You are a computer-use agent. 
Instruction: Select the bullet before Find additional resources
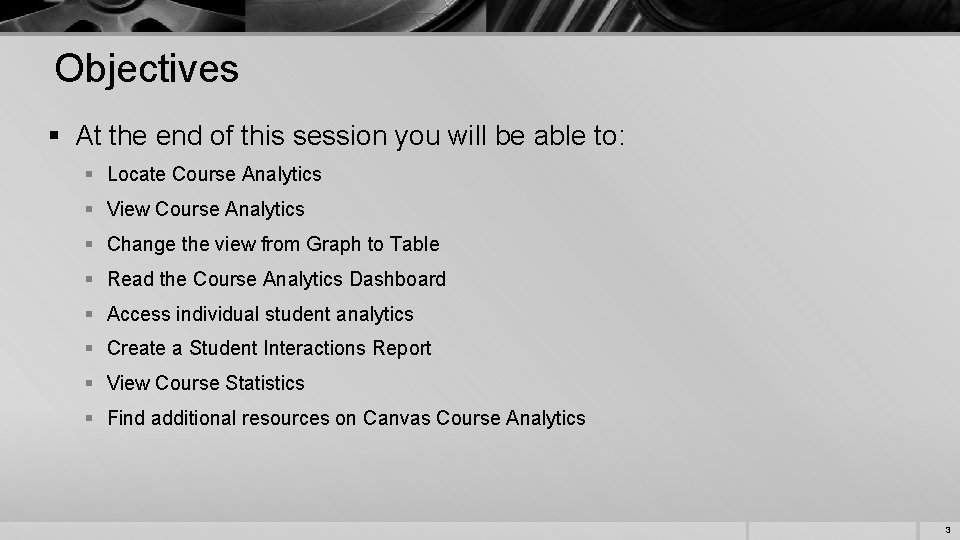click(89, 418)
